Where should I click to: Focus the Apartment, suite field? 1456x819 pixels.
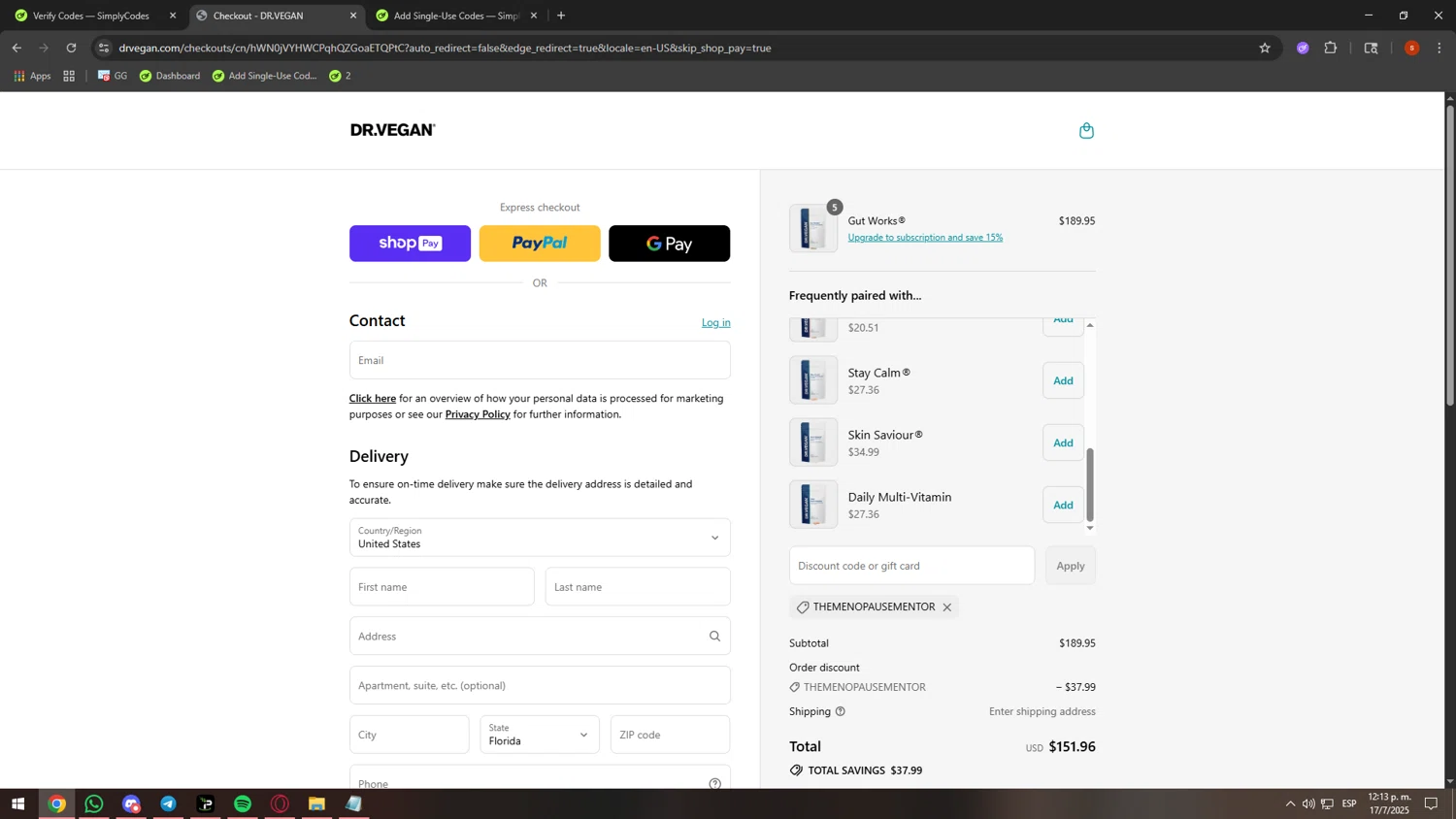tap(540, 685)
